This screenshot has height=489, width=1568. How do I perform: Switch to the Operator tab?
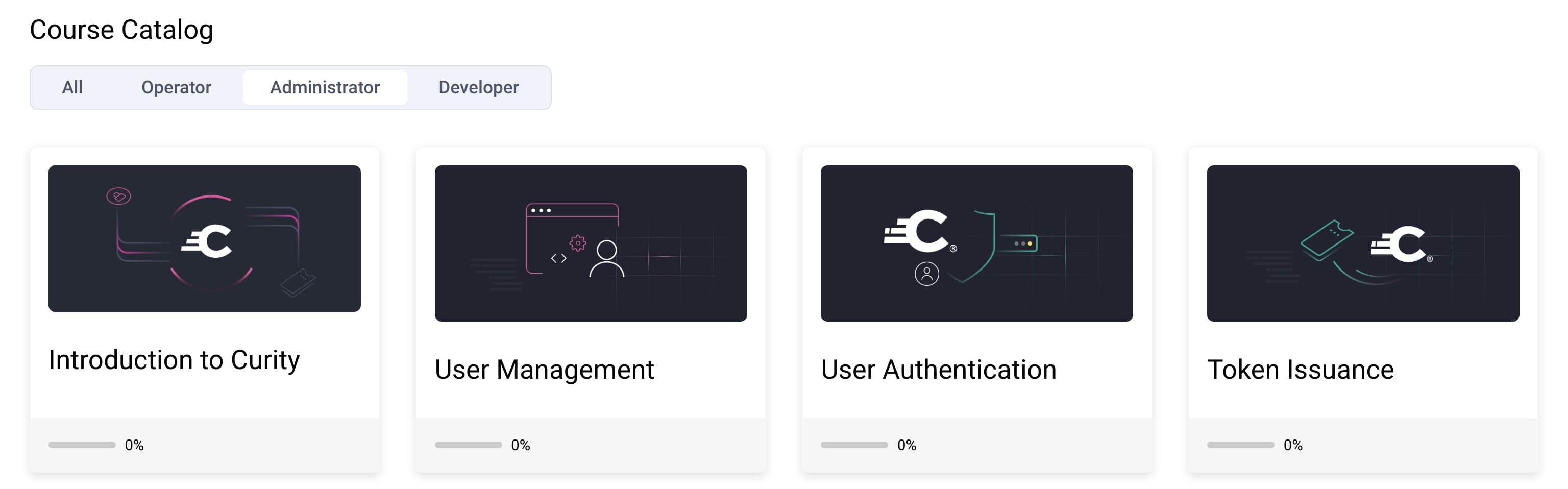(176, 88)
